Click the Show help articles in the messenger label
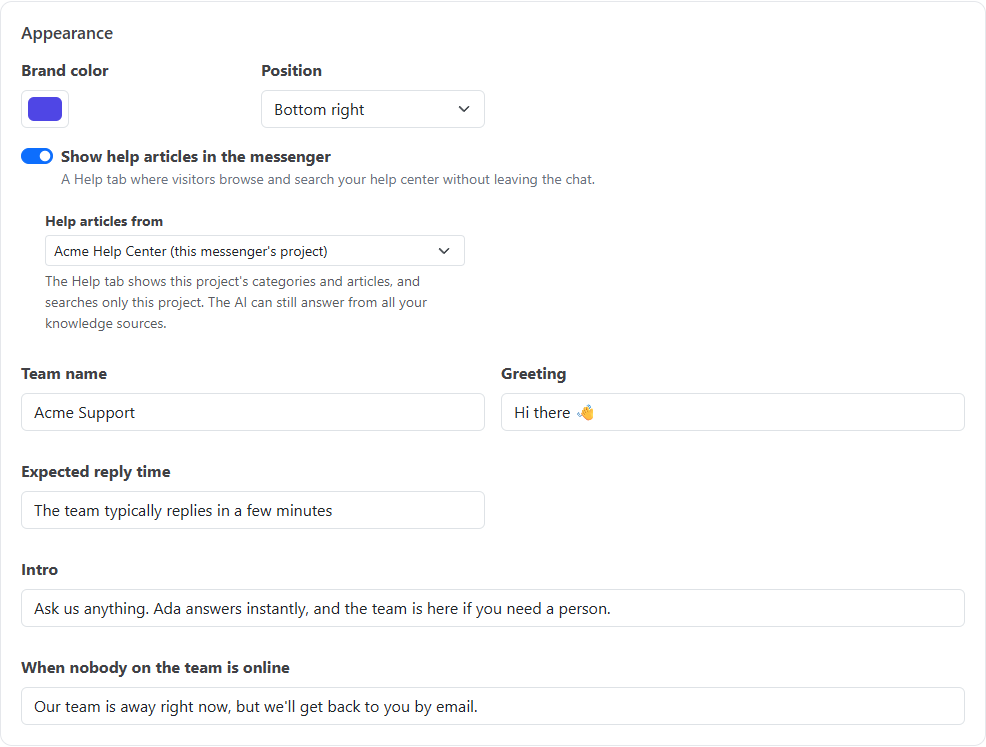 click(x=196, y=157)
